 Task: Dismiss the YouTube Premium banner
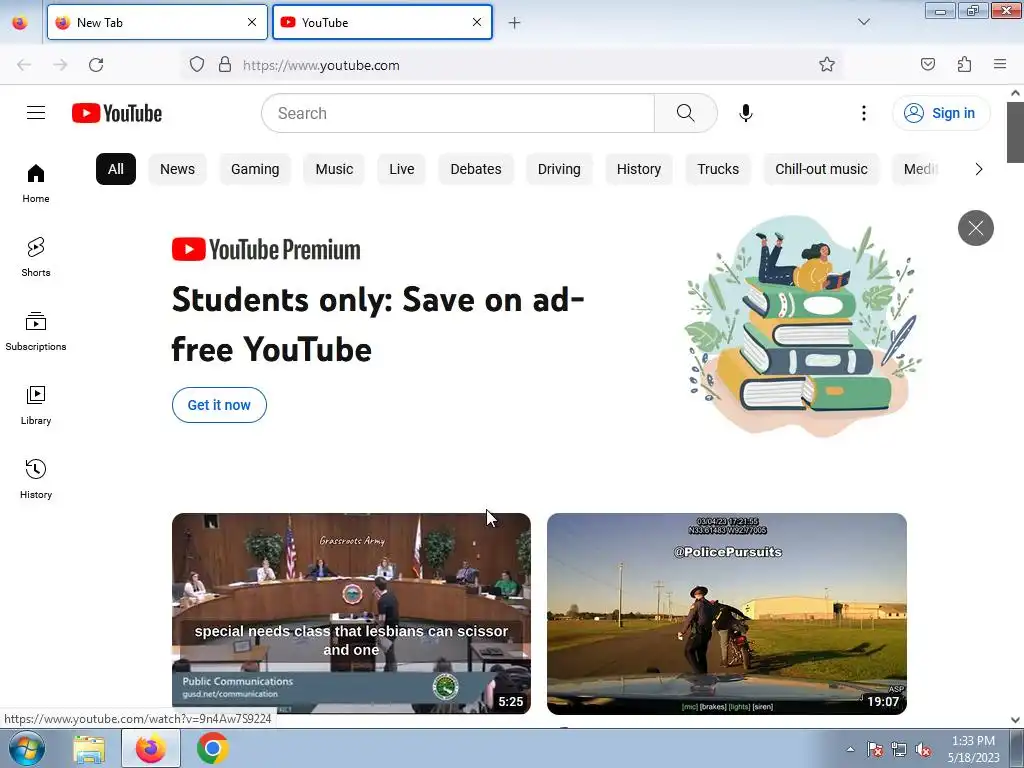pyautogui.click(x=976, y=228)
